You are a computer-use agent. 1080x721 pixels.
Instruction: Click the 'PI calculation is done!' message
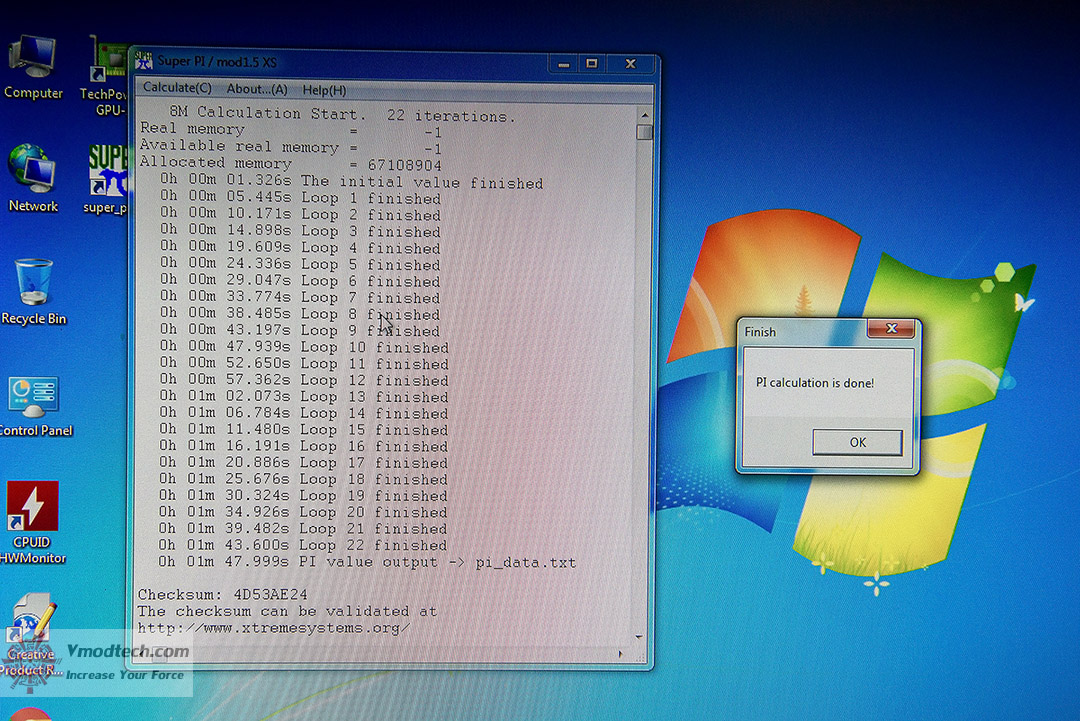pos(815,383)
